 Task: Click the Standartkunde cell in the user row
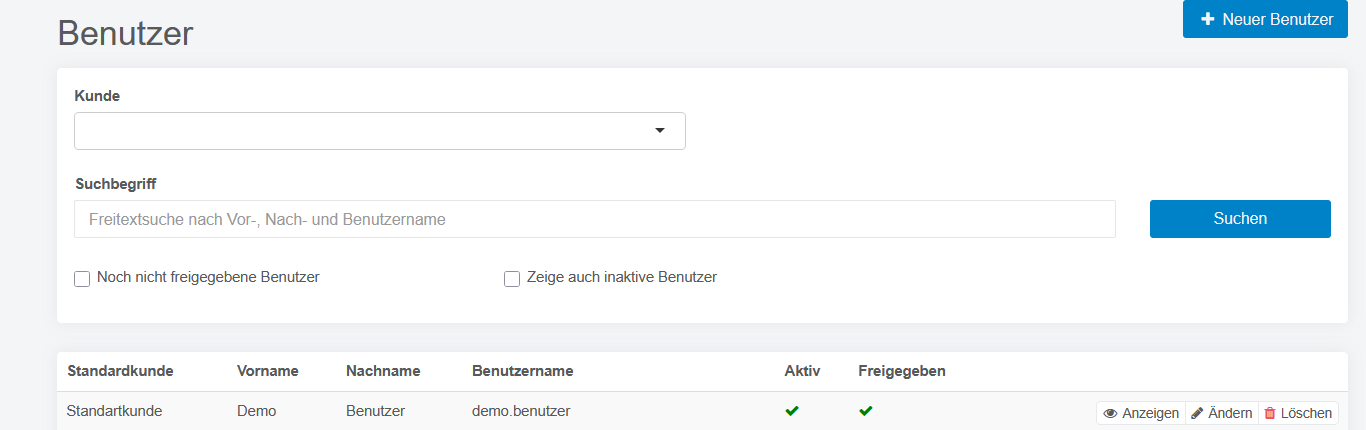(114, 411)
